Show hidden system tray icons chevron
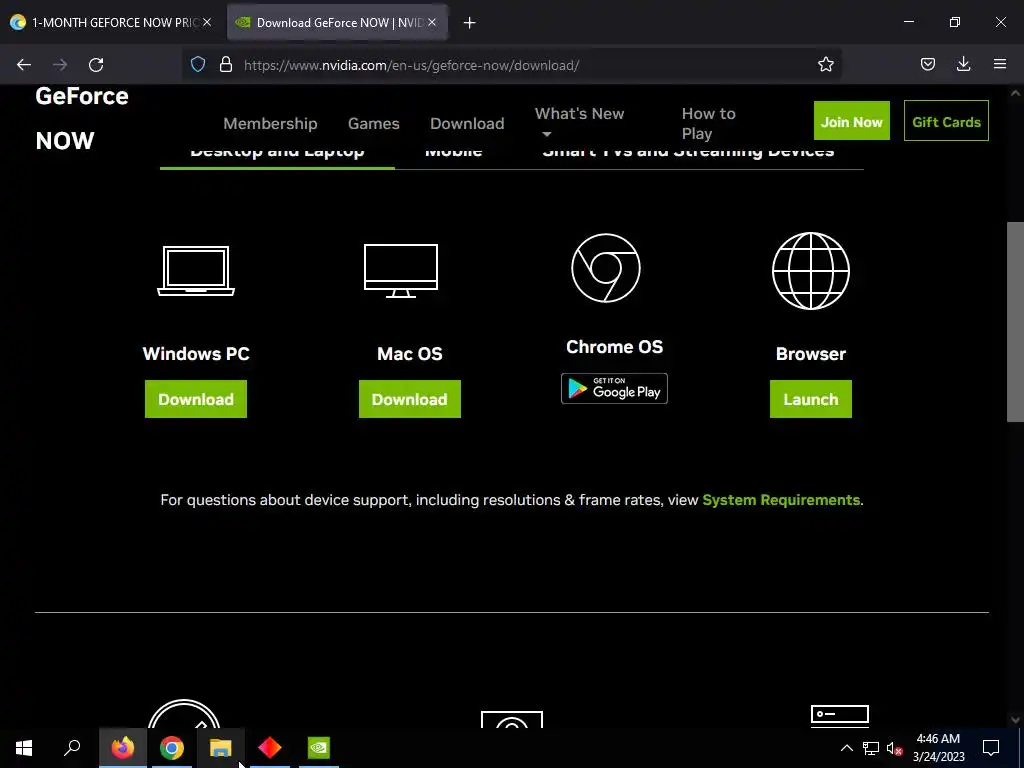 (x=846, y=748)
